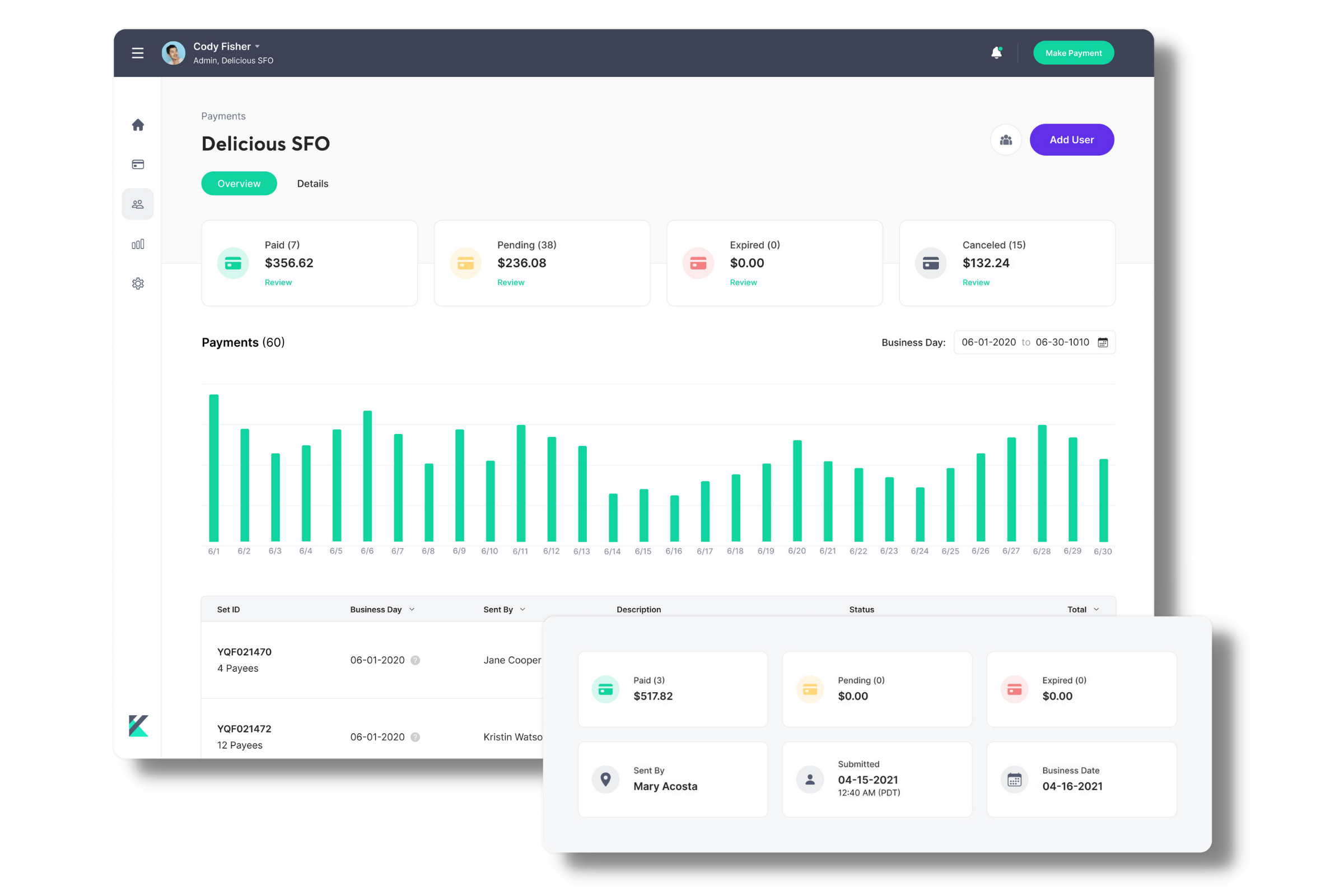Click the notification bell icon

point(996,53)
